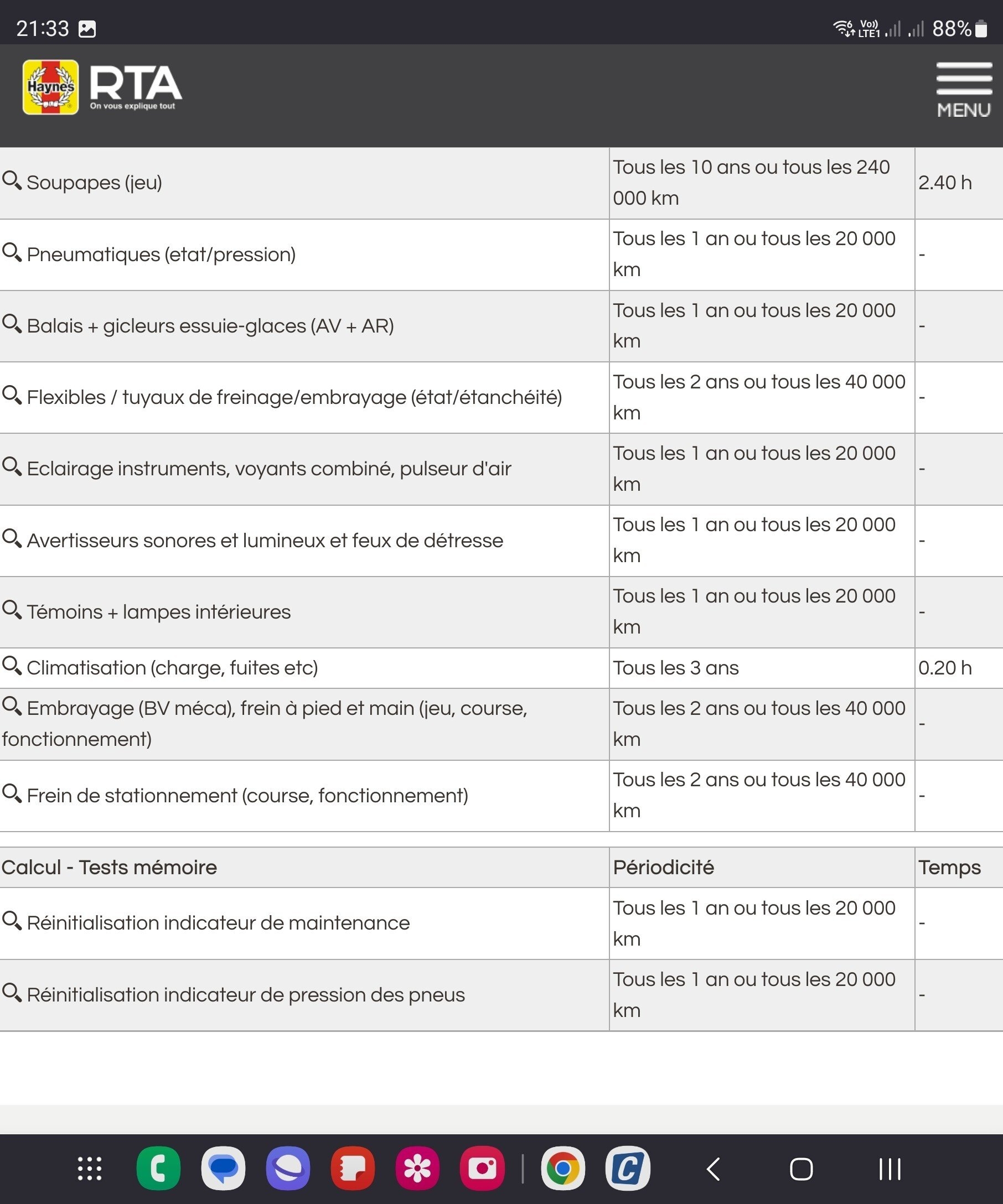Viewport: 1003px width, 1204px height.
Task: Tap the Android home navigation button
Action: [801, 1169]
